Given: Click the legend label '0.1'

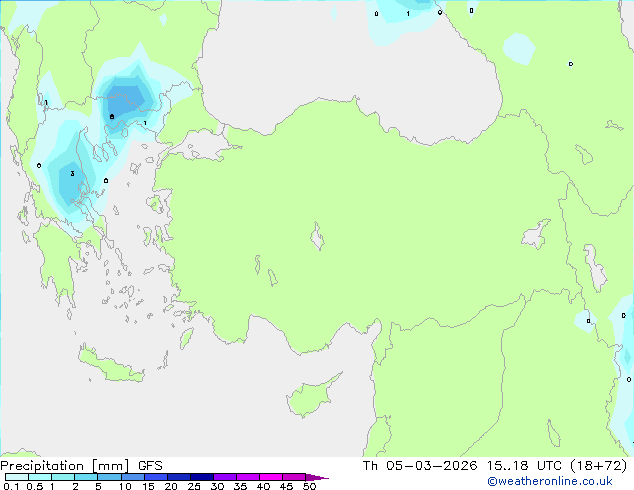Looking at the screenshot, I should (x=11, y=486).
